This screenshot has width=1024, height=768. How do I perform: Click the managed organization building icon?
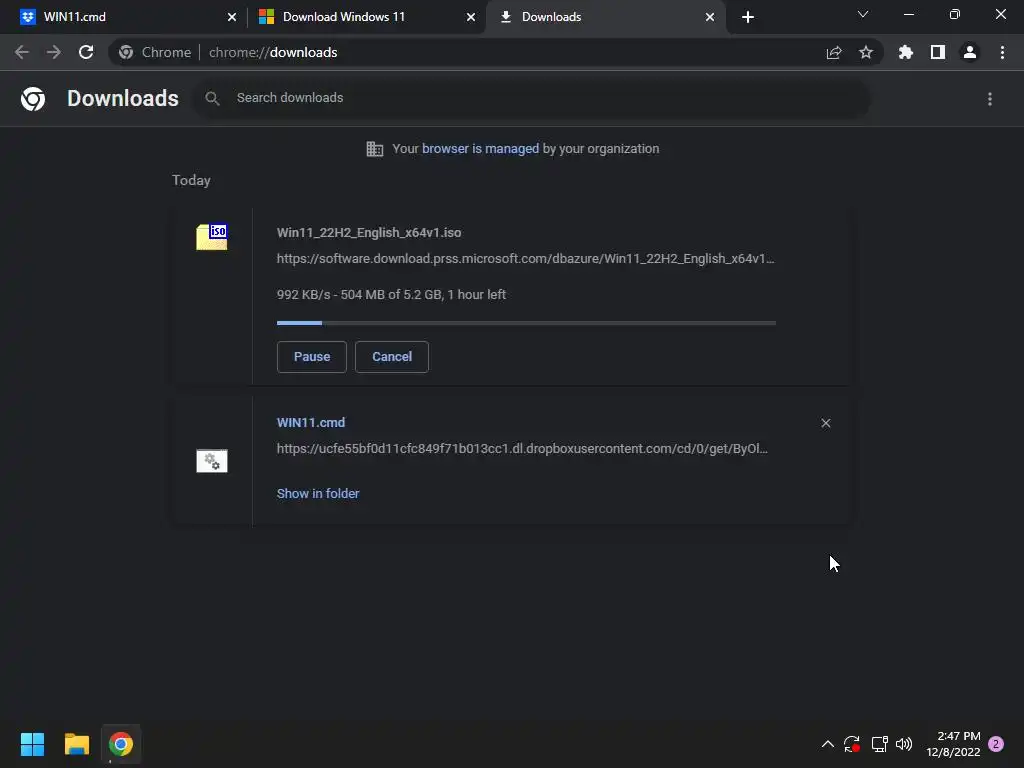point(375,149)
